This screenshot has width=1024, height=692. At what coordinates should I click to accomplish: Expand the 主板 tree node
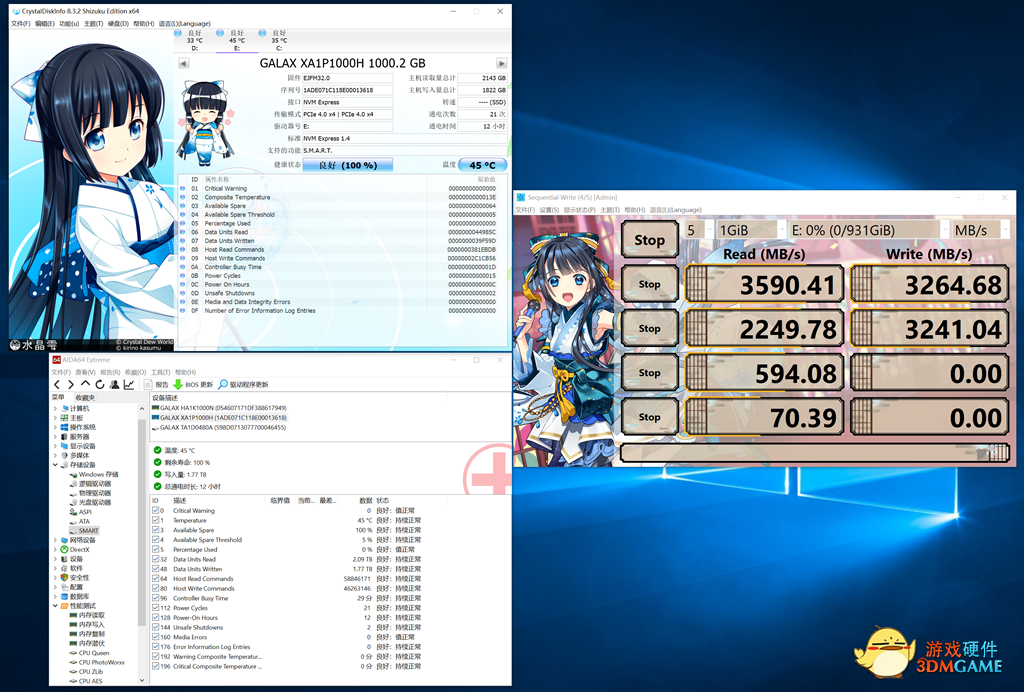click(x=56, y=418)
